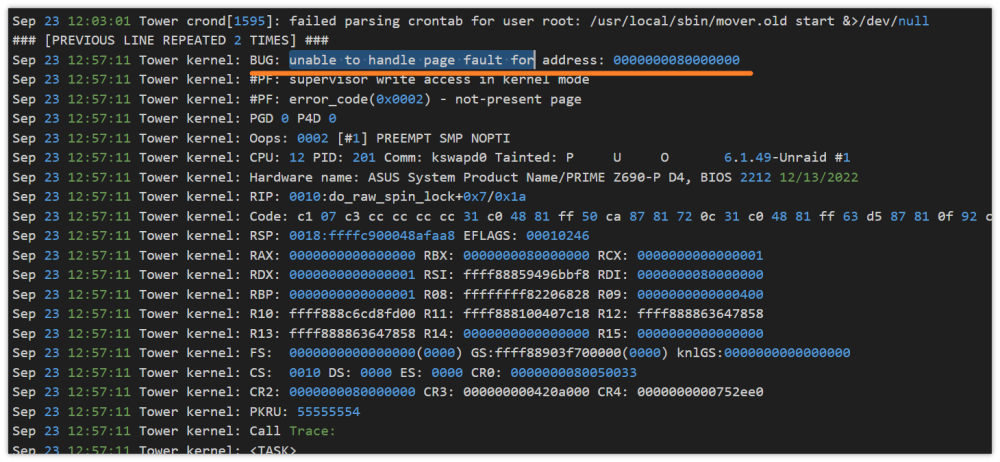Image resolution: width=1000 pixels, height=462 pixels.
Task: Click the CR0 value 0000000080050033
Action: [x=573, y=373]
